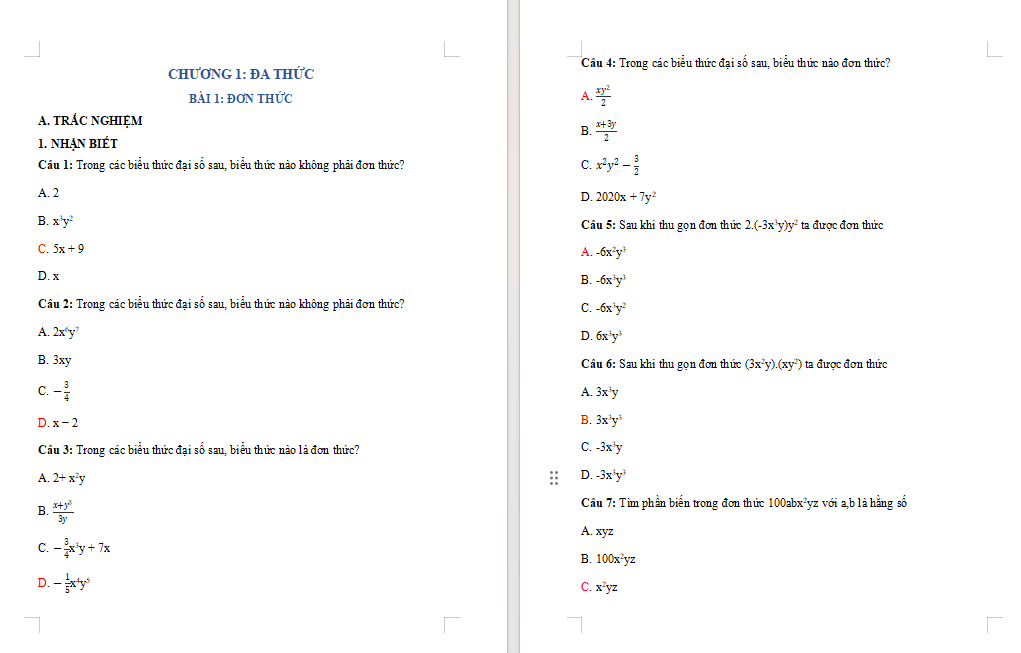Viewport: 1021px width, 653px height.
Task: Click the 'Câu 1:' question line
Action: point(221,165)
